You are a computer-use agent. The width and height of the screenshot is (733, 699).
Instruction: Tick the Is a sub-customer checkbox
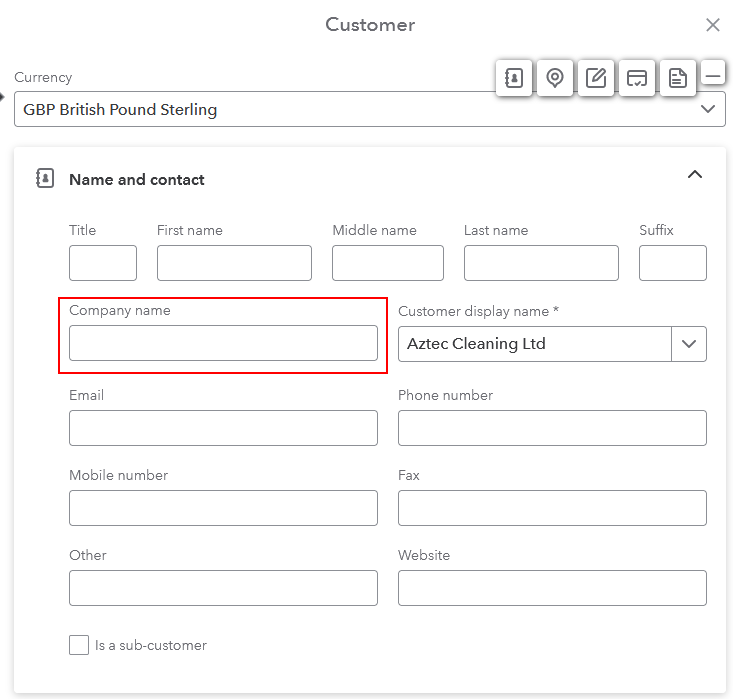[x=79, y=645]
